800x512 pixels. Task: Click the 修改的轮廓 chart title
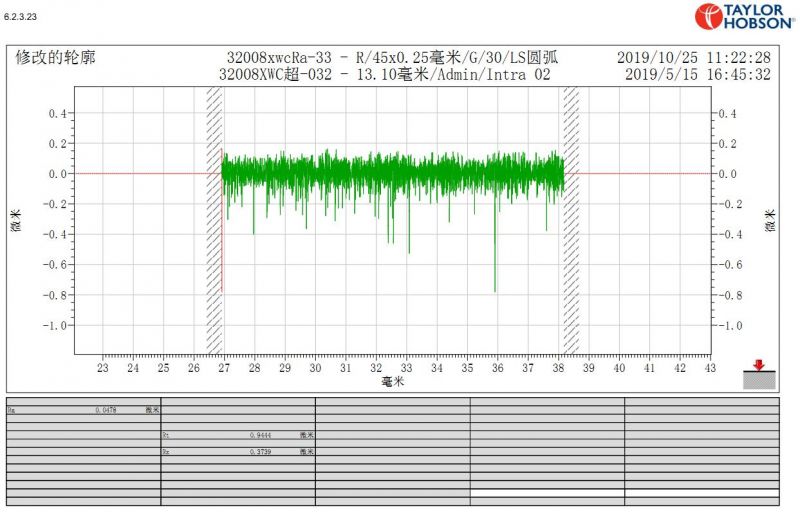point(57,58)
